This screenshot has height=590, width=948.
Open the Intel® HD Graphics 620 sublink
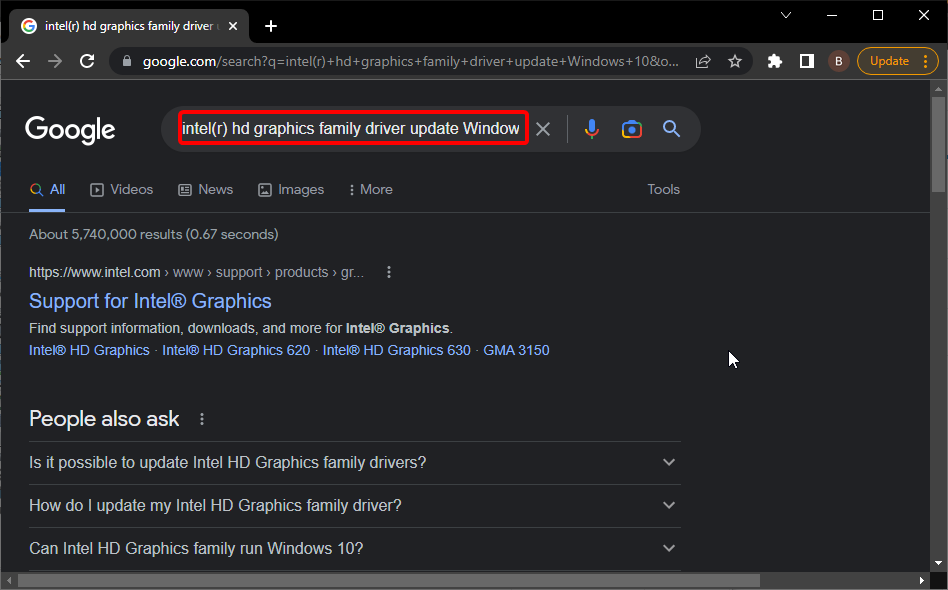click(236, 350)
